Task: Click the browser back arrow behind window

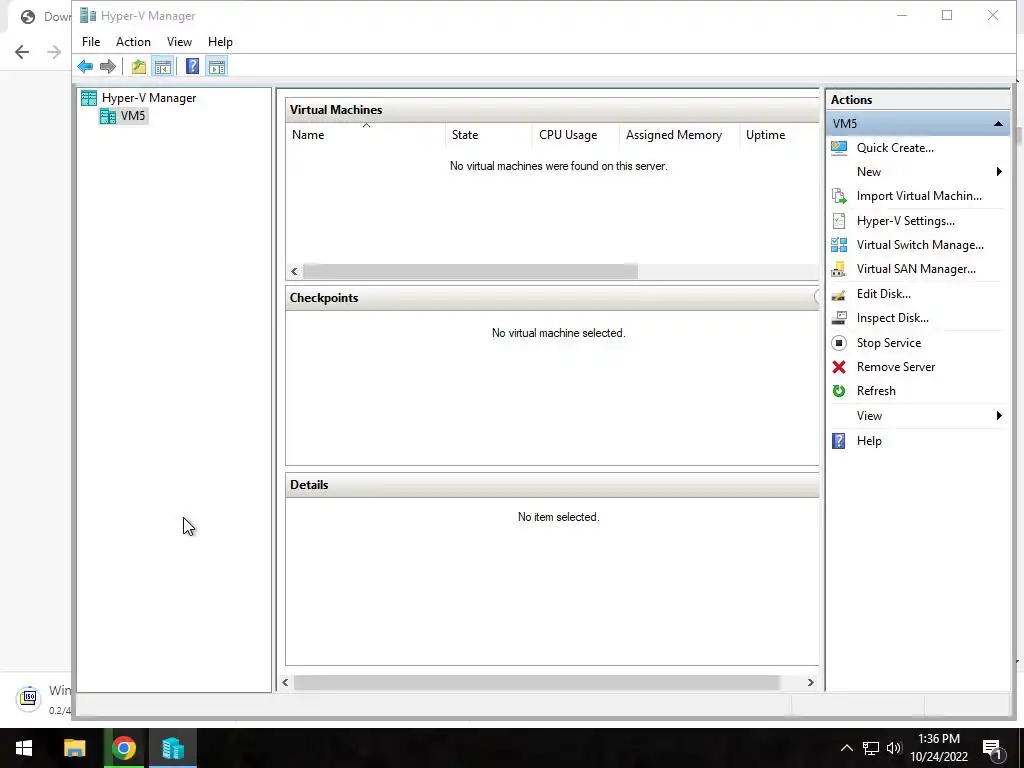Action: pyautogui.click(x=22, y=52)
